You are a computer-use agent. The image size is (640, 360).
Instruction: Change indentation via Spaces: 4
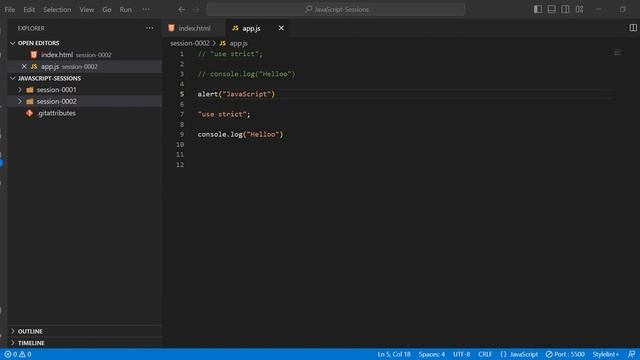click(431, 354)
